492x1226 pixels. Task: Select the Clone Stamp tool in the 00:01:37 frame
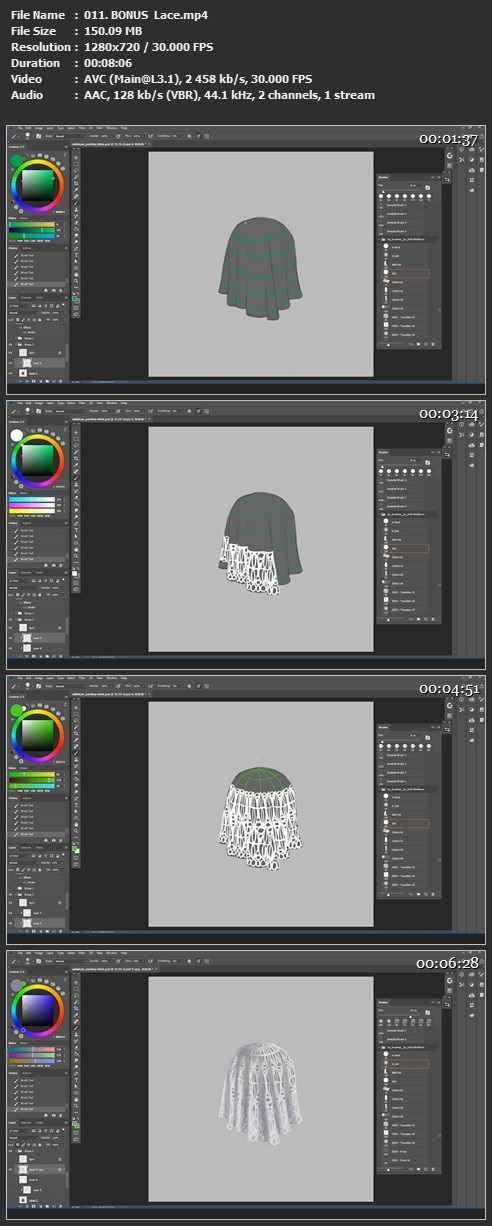click(76, 210)
